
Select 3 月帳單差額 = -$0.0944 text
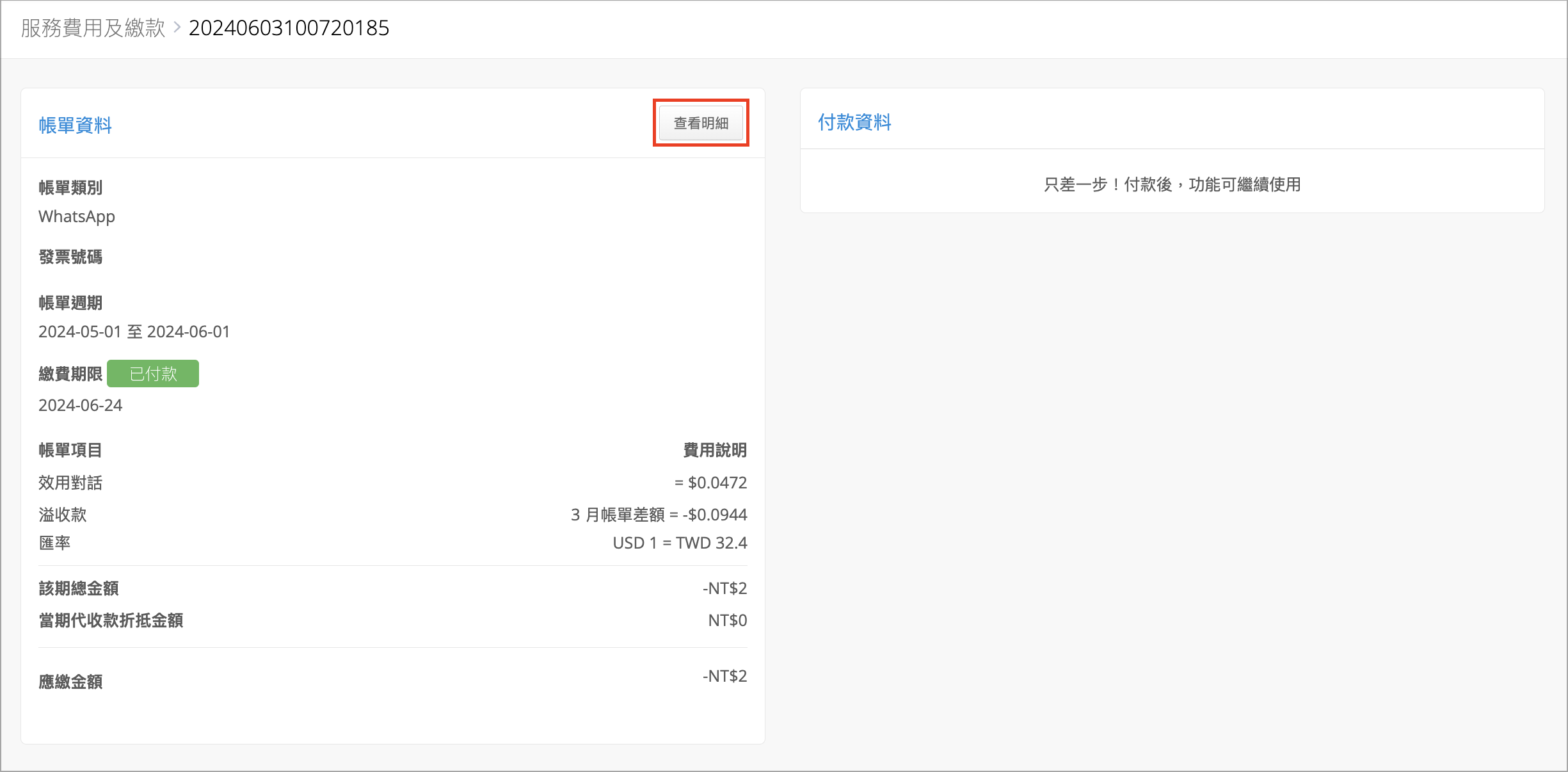click(659, 515)
